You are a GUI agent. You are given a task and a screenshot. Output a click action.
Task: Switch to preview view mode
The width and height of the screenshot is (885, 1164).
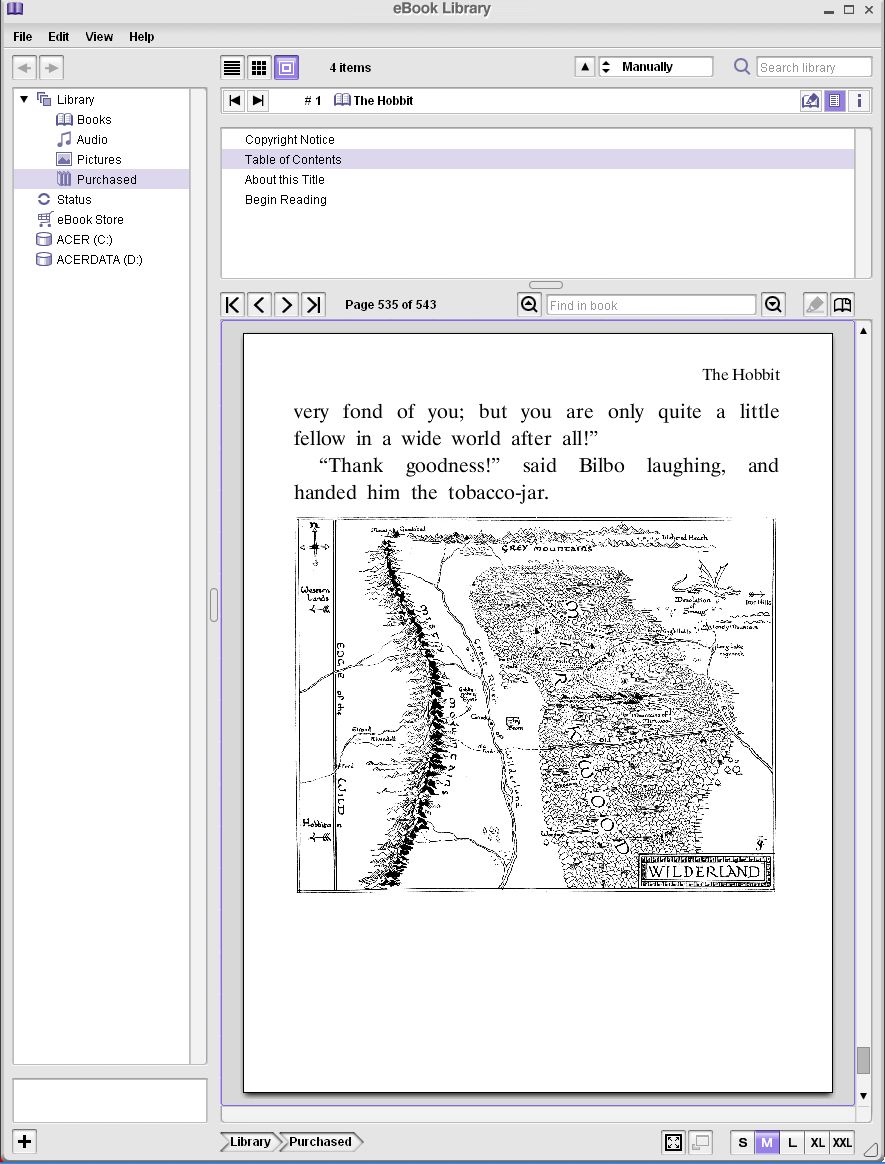(287, 68)
